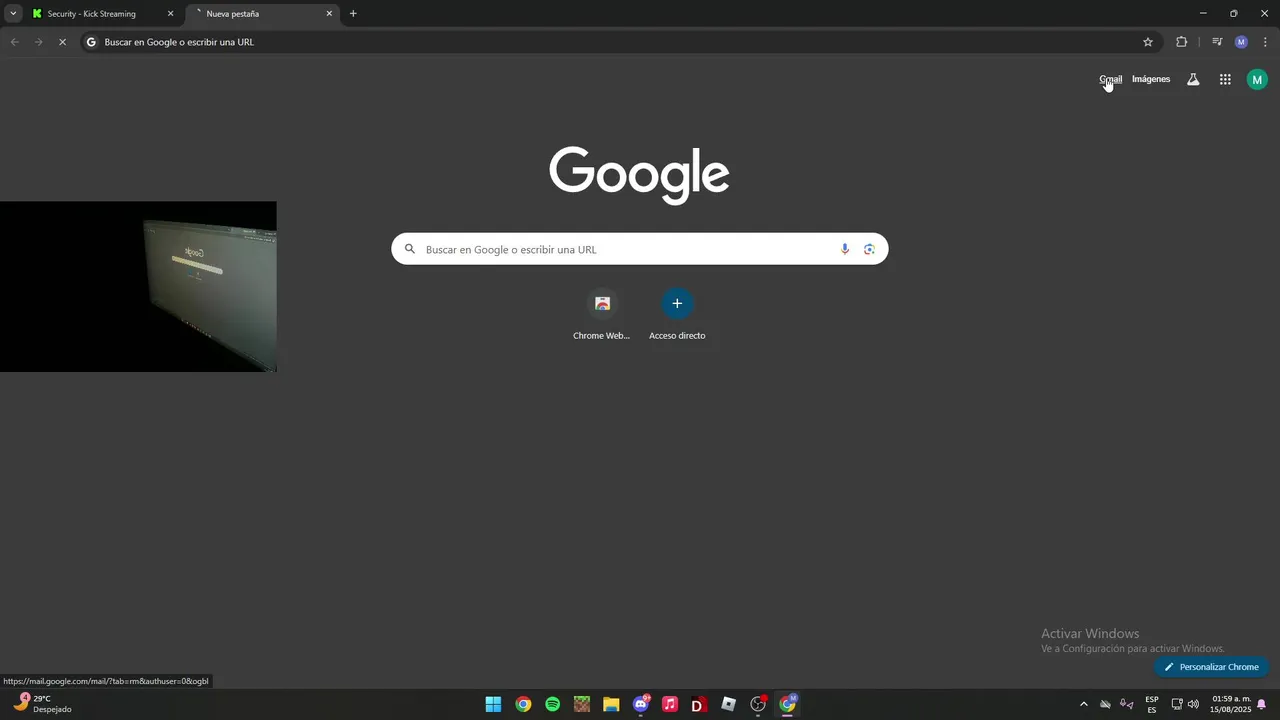Show hidden system tray icons
The height and width of the screenshot is (720, 1280).
(x=1083, y=704)
